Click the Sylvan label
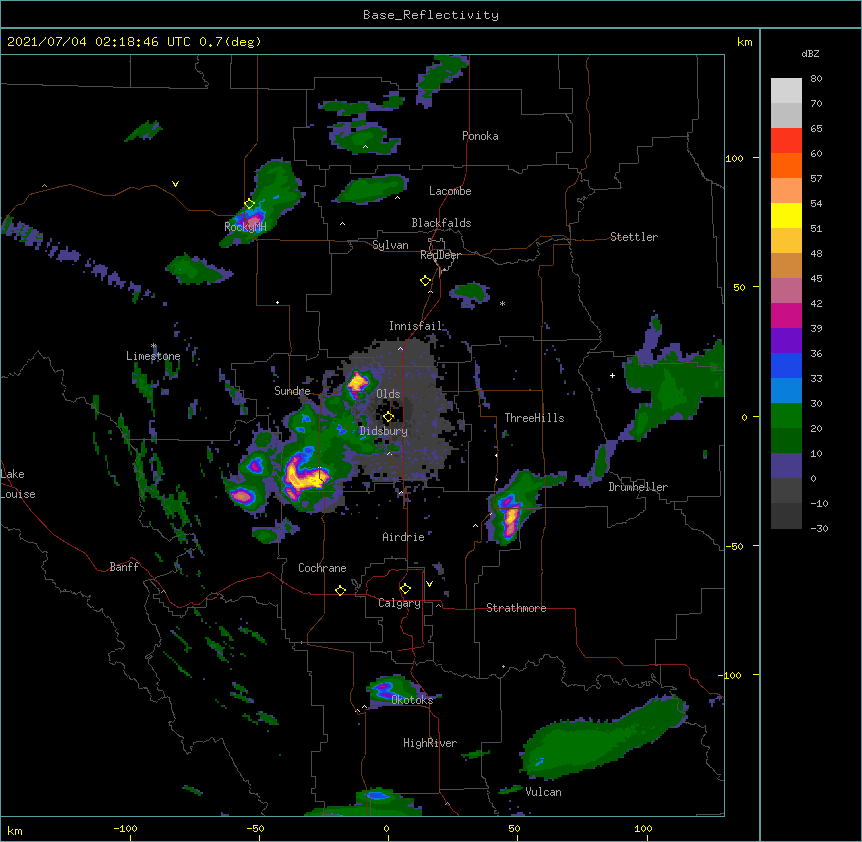The width and height of the screenshot is (862, 842). click(390, 245)
